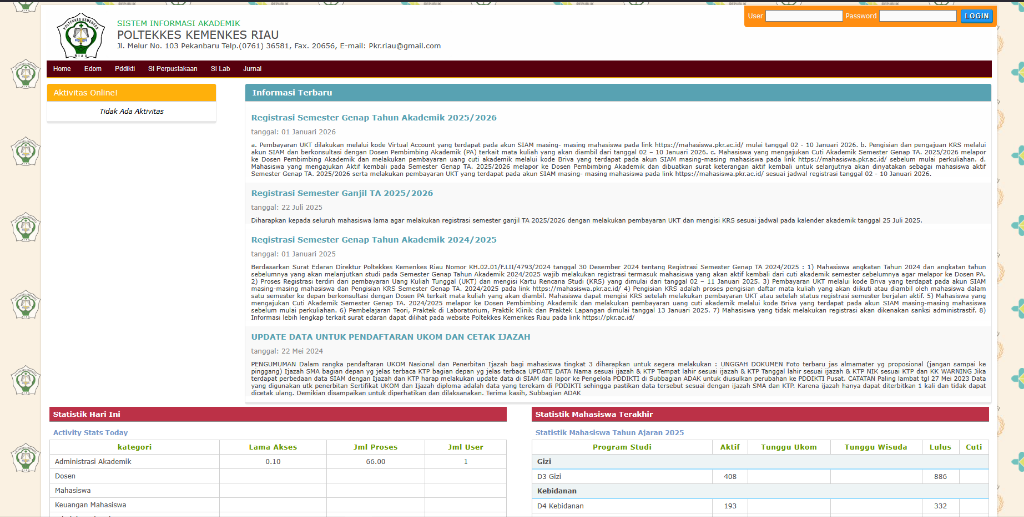Click the Statistik Hari Ini header
Viewport: 1024px width, 517px height.
click(278, 415)
